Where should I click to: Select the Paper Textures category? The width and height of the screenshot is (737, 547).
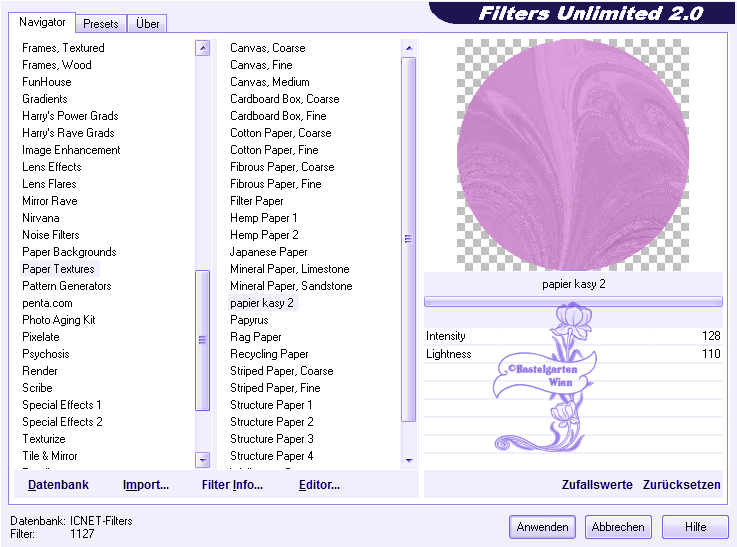point(59,269)
